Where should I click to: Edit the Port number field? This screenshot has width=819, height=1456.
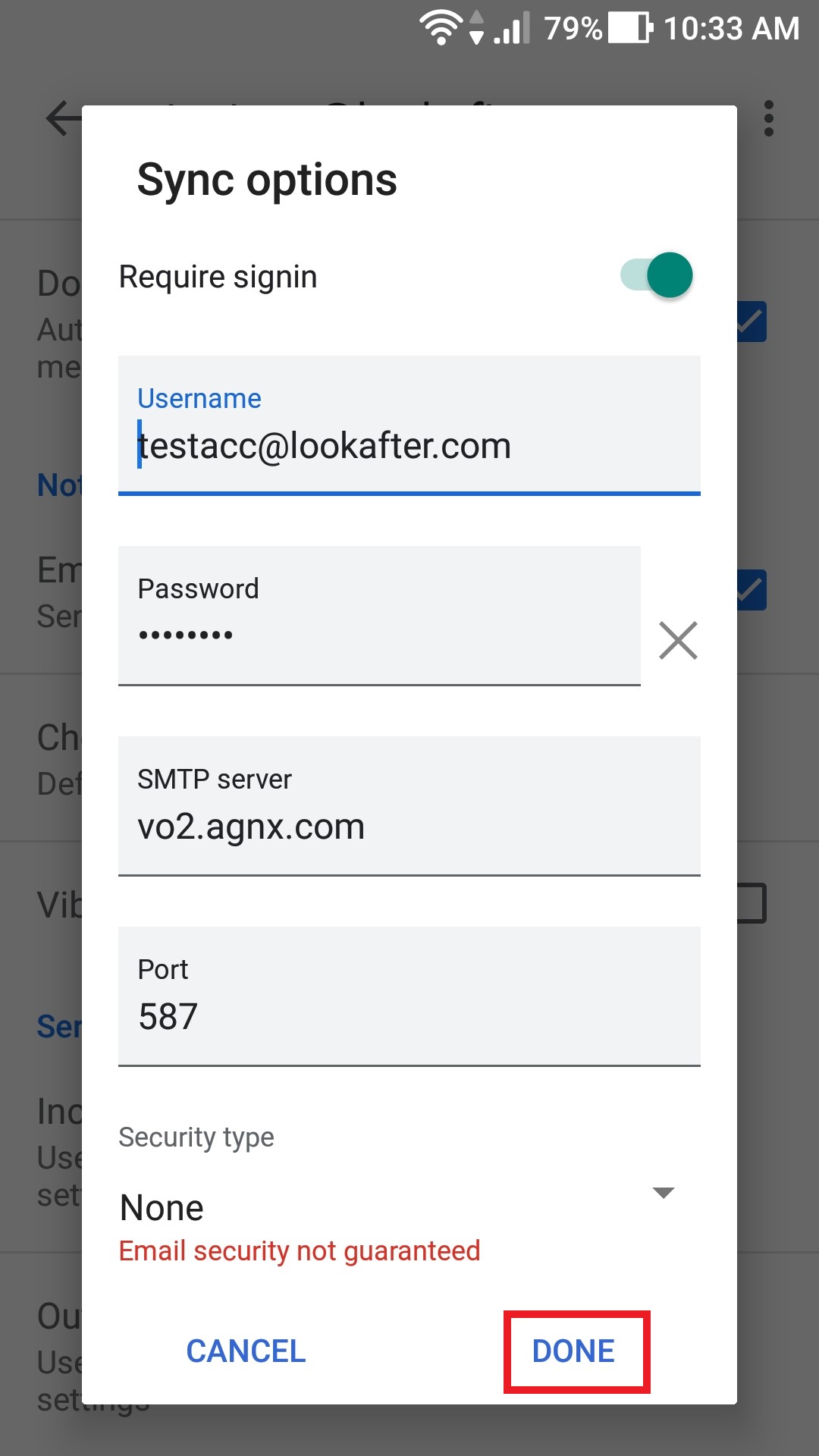(x=409, y=996)
